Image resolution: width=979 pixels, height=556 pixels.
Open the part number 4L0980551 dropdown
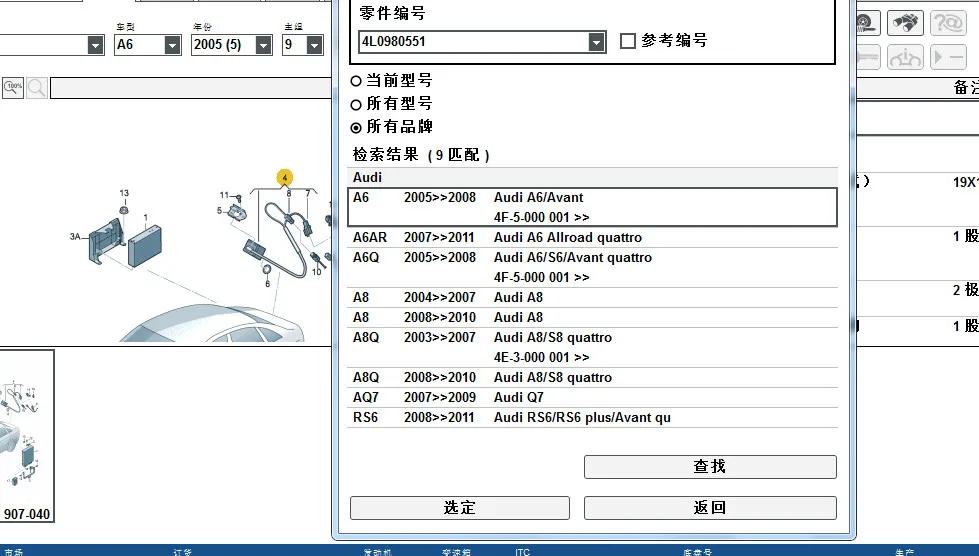coord(596,42)
